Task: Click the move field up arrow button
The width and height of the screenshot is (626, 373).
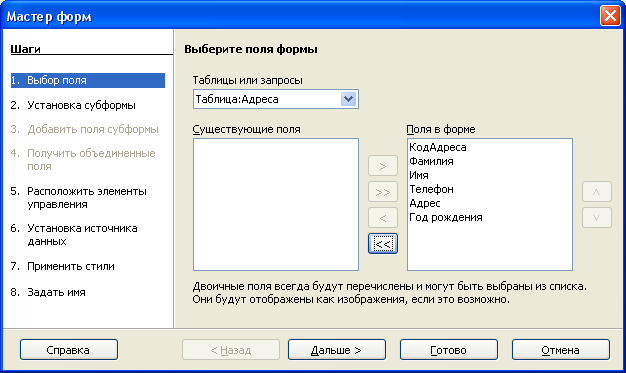Action: (x=596, y=192)
